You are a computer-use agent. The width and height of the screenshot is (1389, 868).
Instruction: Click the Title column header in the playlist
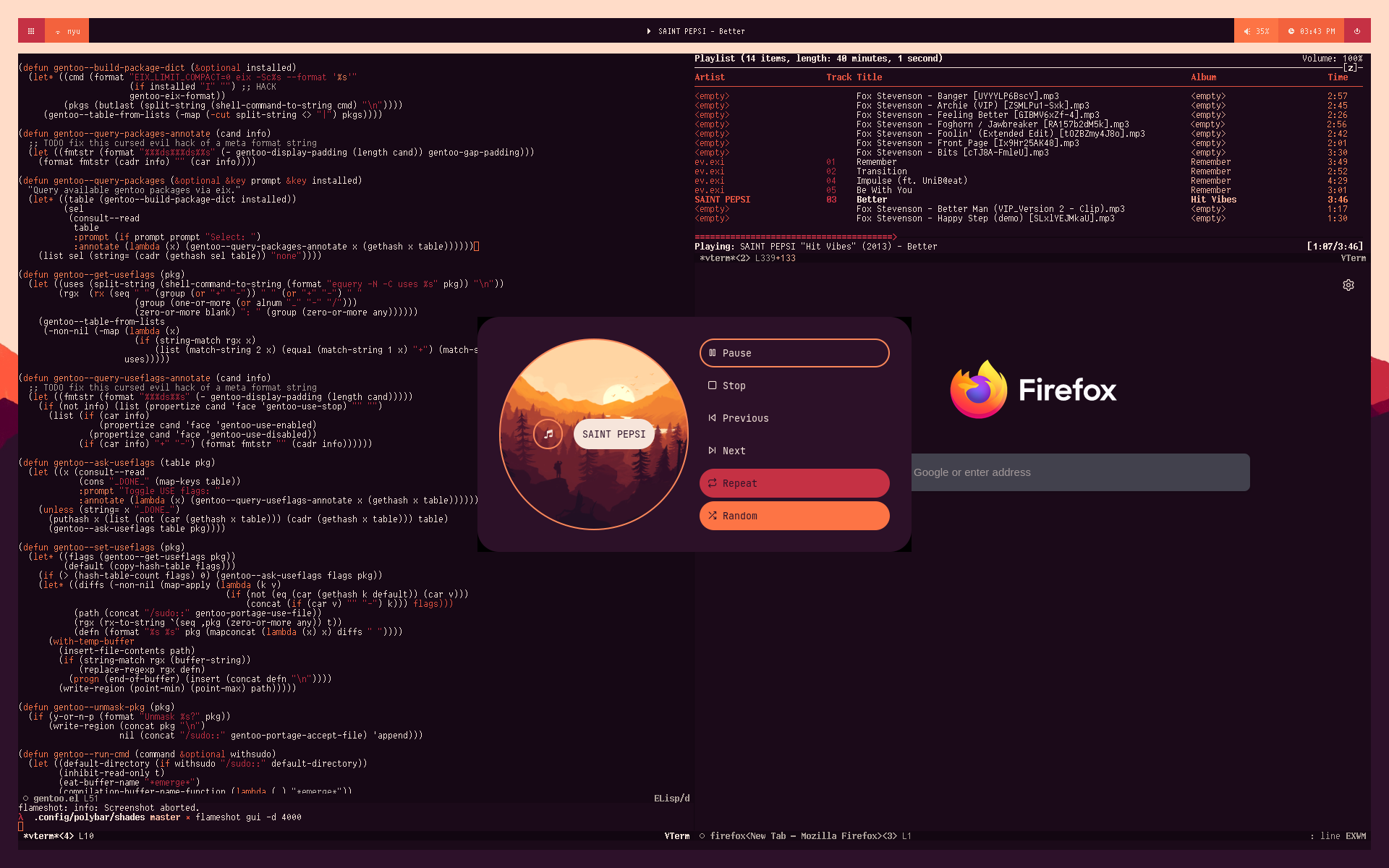click(870, 77)
